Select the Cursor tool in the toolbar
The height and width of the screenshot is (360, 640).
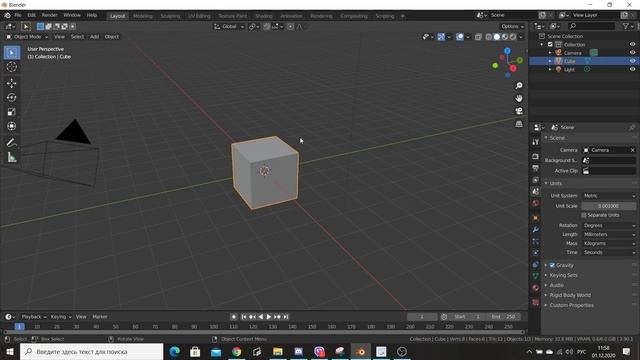coord(11,67)
